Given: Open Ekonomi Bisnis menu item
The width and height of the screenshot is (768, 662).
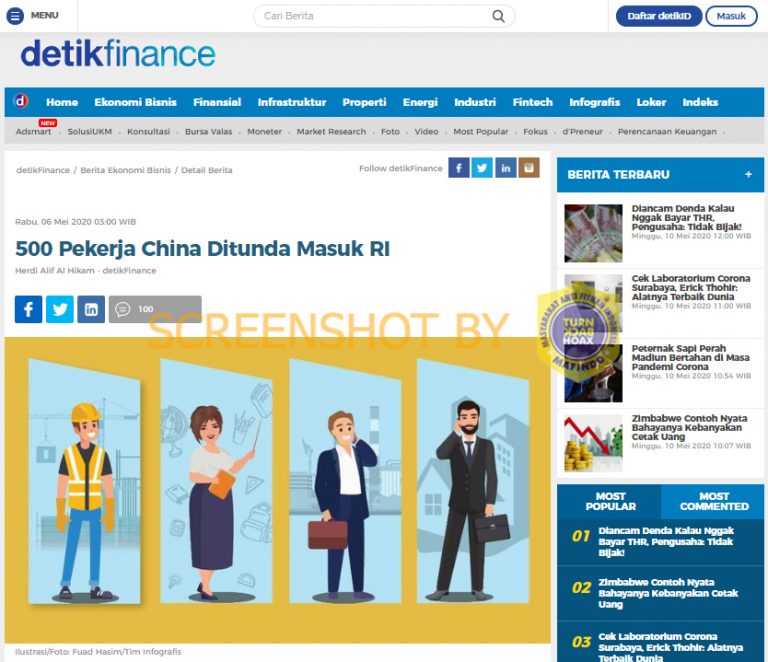Looking at the screenshot, I should pyautogui.click(x=135, y=102).
